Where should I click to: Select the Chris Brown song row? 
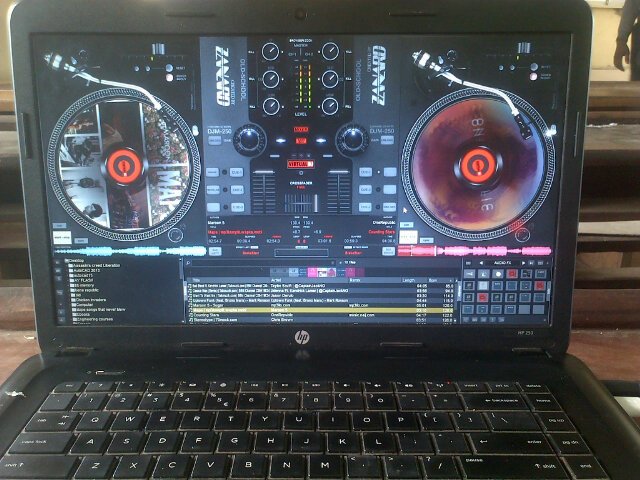pos(322,320)
